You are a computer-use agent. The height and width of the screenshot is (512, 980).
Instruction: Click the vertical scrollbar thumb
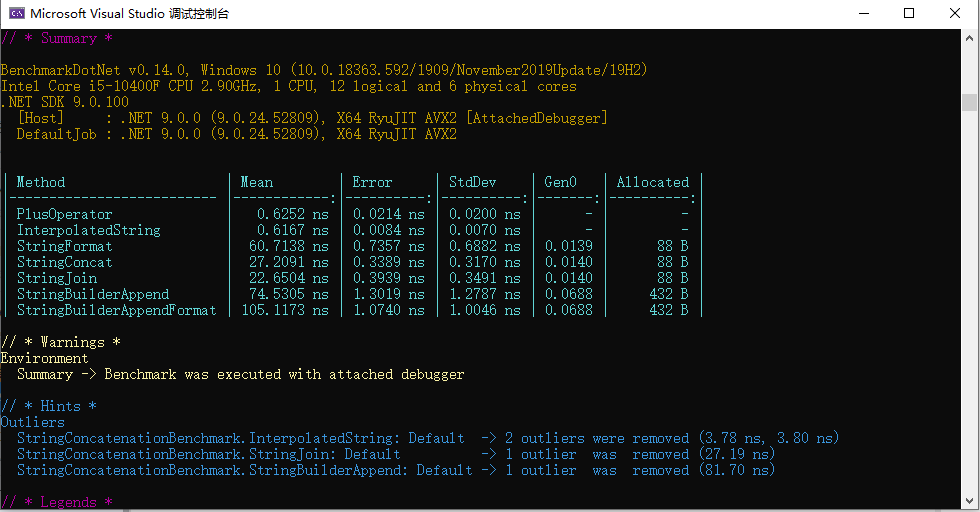click(x=969, y=102)
